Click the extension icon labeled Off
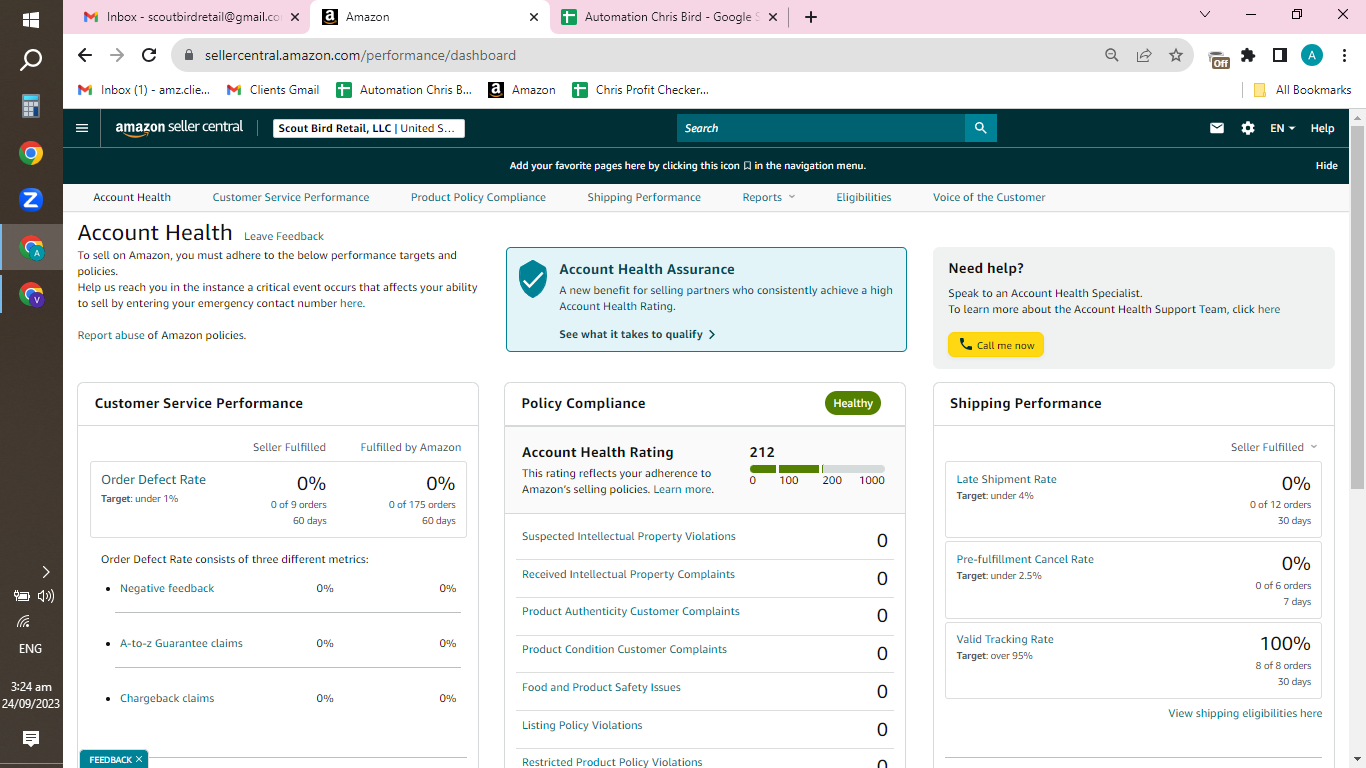The height and width of the screenshot is (768, 1366). (1218, 58)
